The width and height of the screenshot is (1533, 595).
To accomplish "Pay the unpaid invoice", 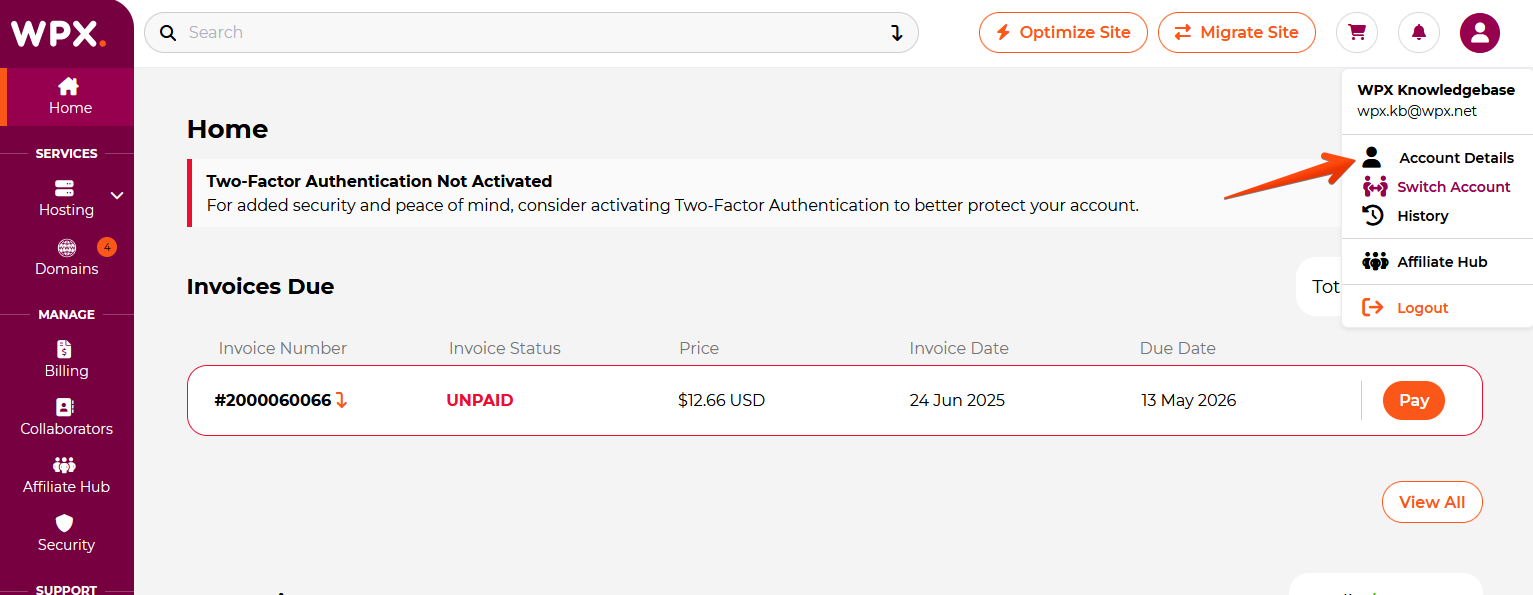I will 1414,400.
